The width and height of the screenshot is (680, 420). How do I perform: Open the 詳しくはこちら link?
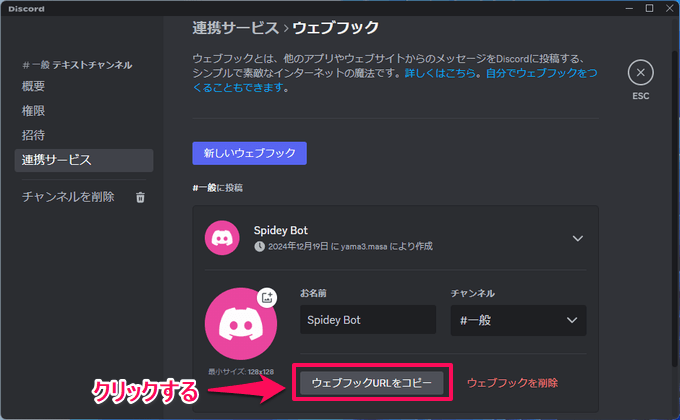pyautogui.click(x=440, y=73)
